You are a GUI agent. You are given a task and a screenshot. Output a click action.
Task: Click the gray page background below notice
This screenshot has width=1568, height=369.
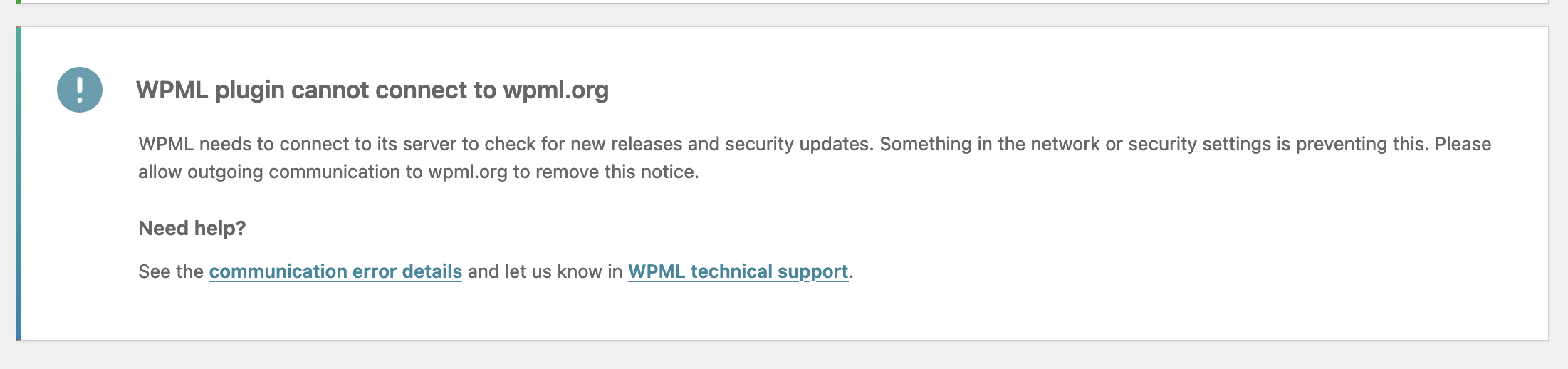click(x=783, y=355)
